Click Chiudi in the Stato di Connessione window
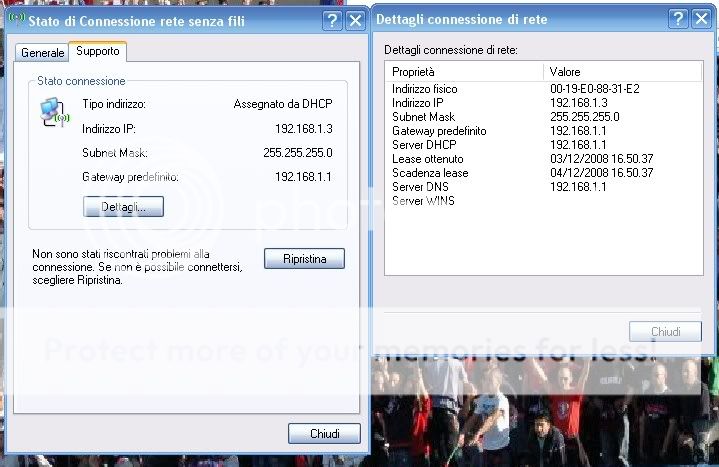The image size is (719, 467). [x=323, y=434]
